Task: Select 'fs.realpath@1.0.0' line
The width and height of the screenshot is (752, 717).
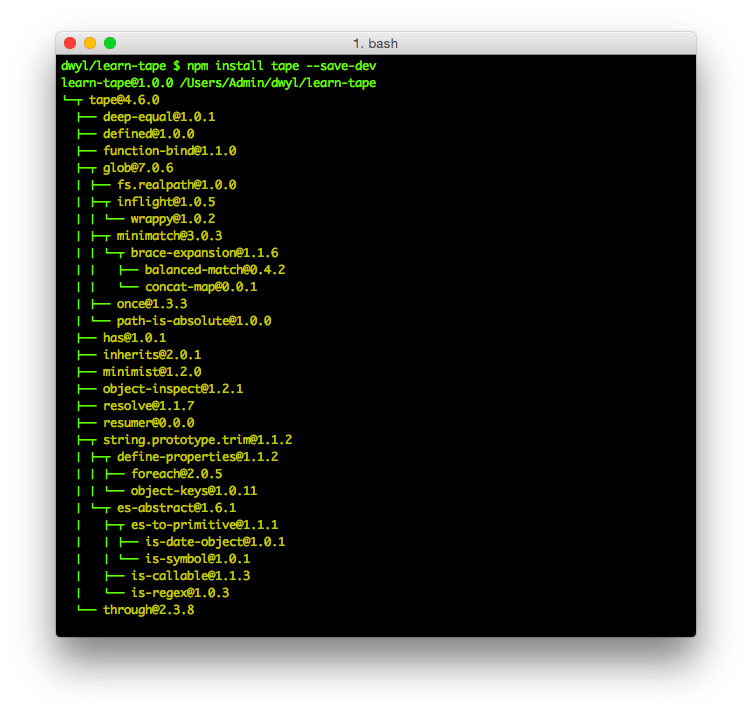Action: (177, 185)
